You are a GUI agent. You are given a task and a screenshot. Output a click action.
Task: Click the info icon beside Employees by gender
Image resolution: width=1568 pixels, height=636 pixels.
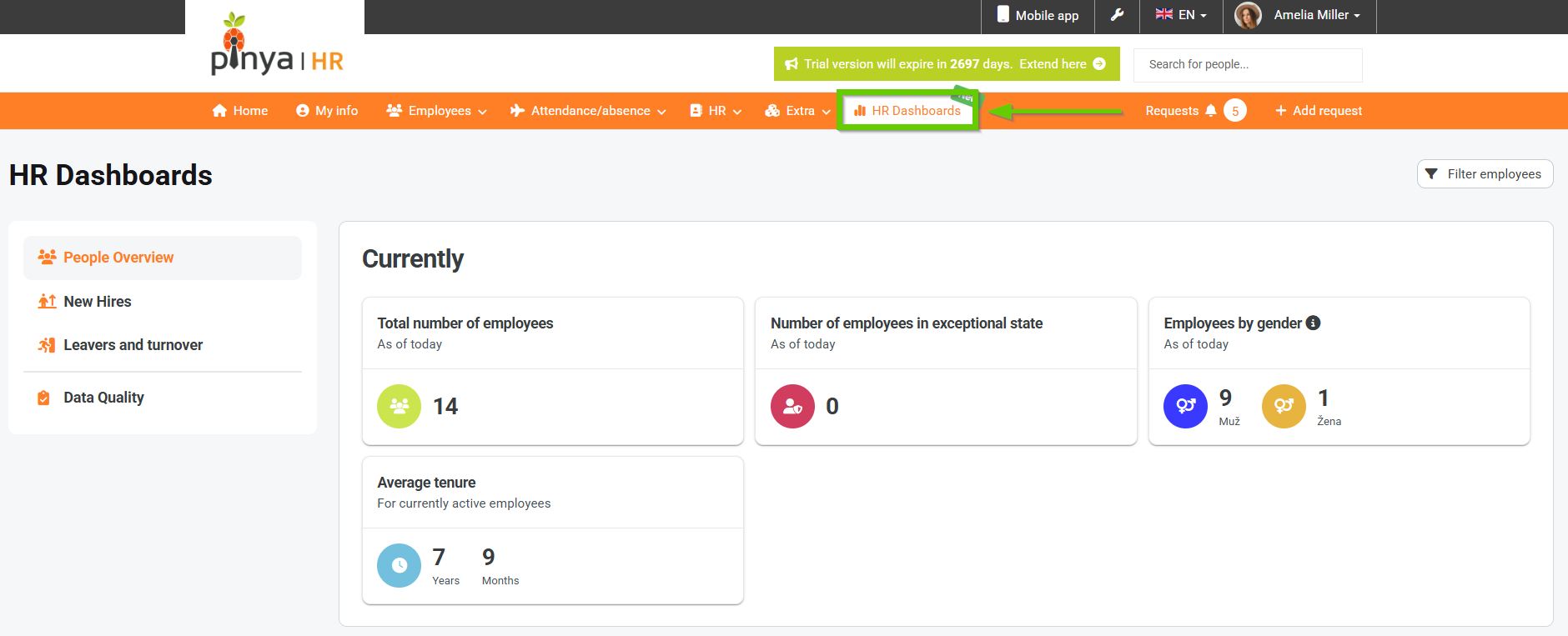1313,323
